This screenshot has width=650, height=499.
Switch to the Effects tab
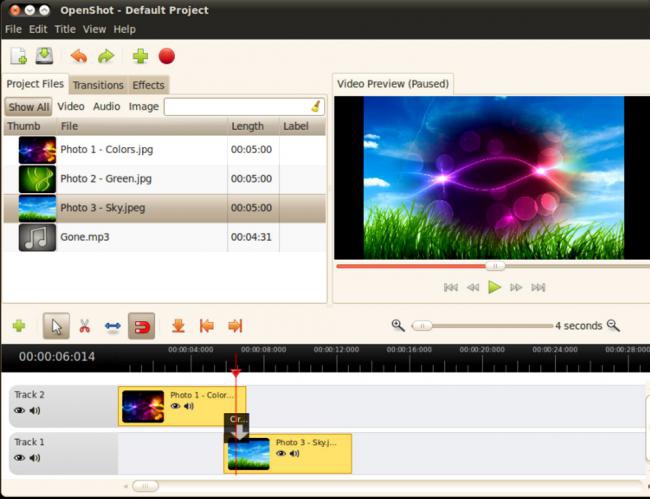(148, 85)
